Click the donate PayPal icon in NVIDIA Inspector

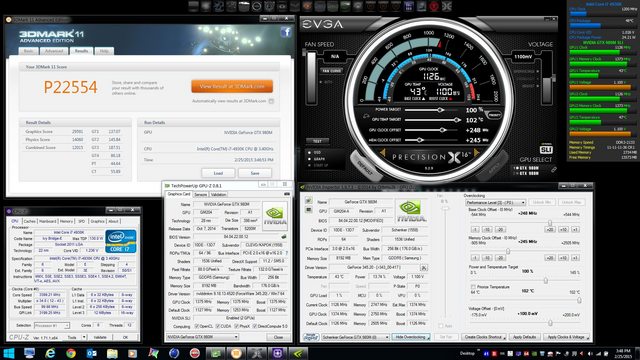[x=310, y=337]
